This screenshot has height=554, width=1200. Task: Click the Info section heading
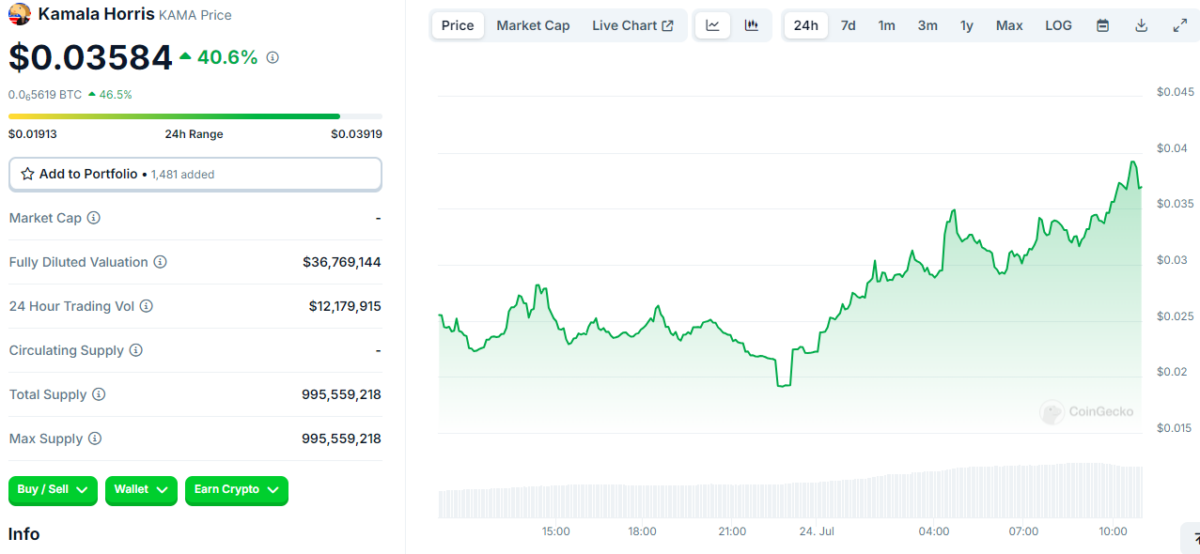(x=24, y=534)
